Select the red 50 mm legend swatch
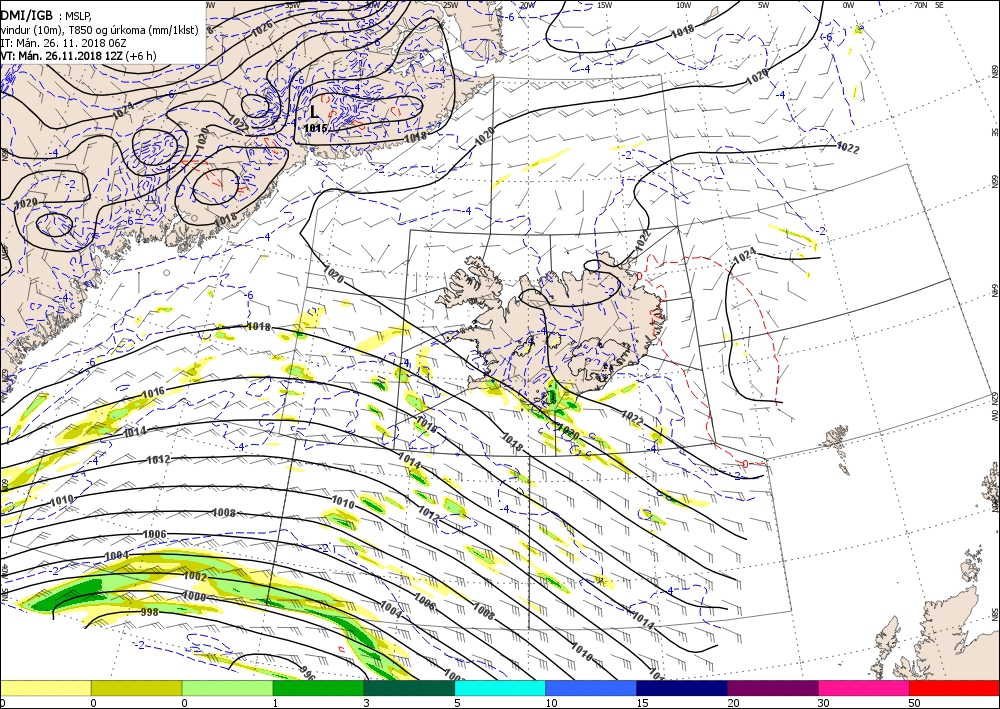The image size is (1000, 709). 954,688
